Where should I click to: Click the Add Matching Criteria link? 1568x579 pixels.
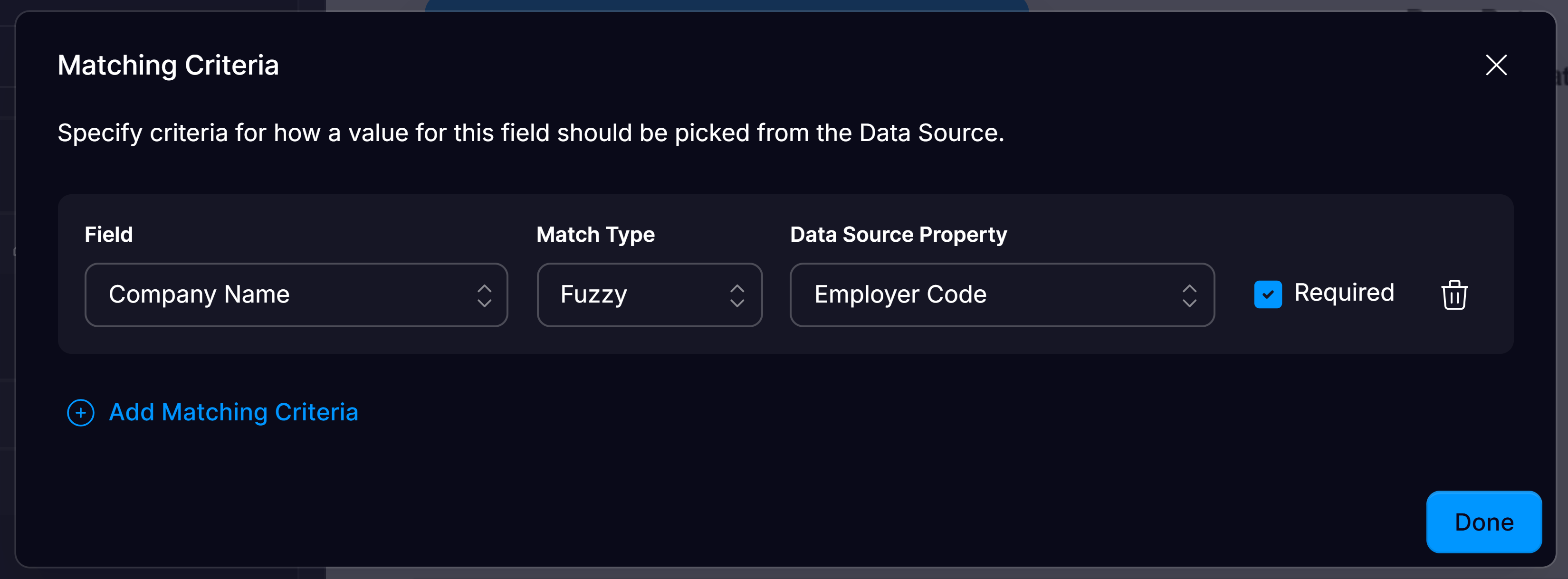[234, 412]
